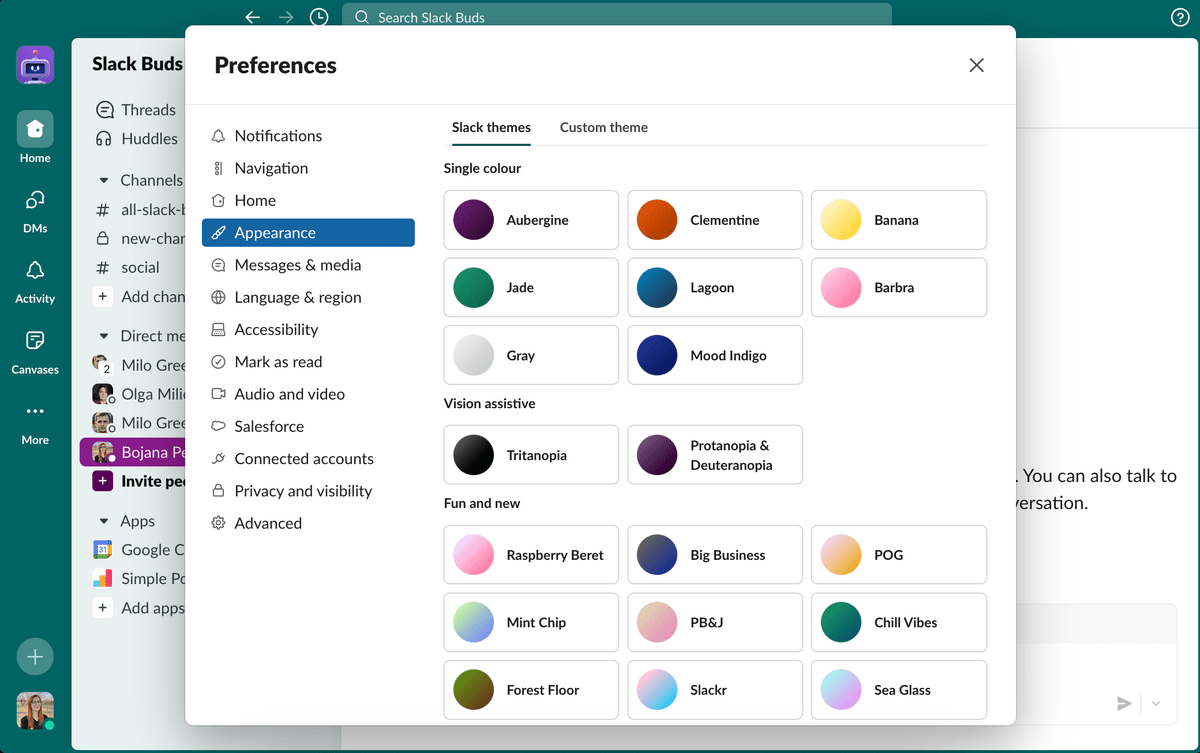Switch to the Custom theme tab
This screenshot has height=753, width=1200.
point(603,127)
